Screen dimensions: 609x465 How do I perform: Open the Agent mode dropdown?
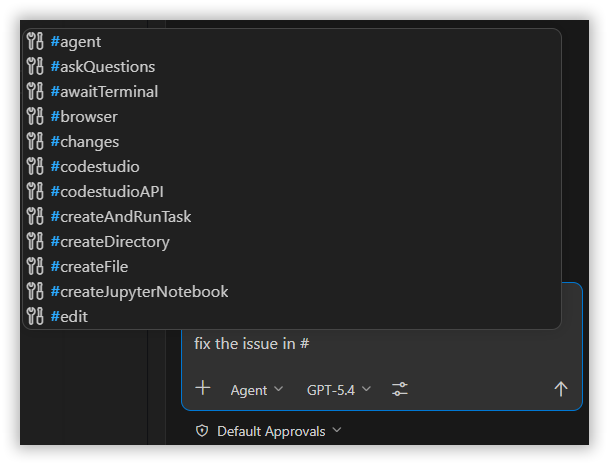pyautogui.click(x=257, y=390)
